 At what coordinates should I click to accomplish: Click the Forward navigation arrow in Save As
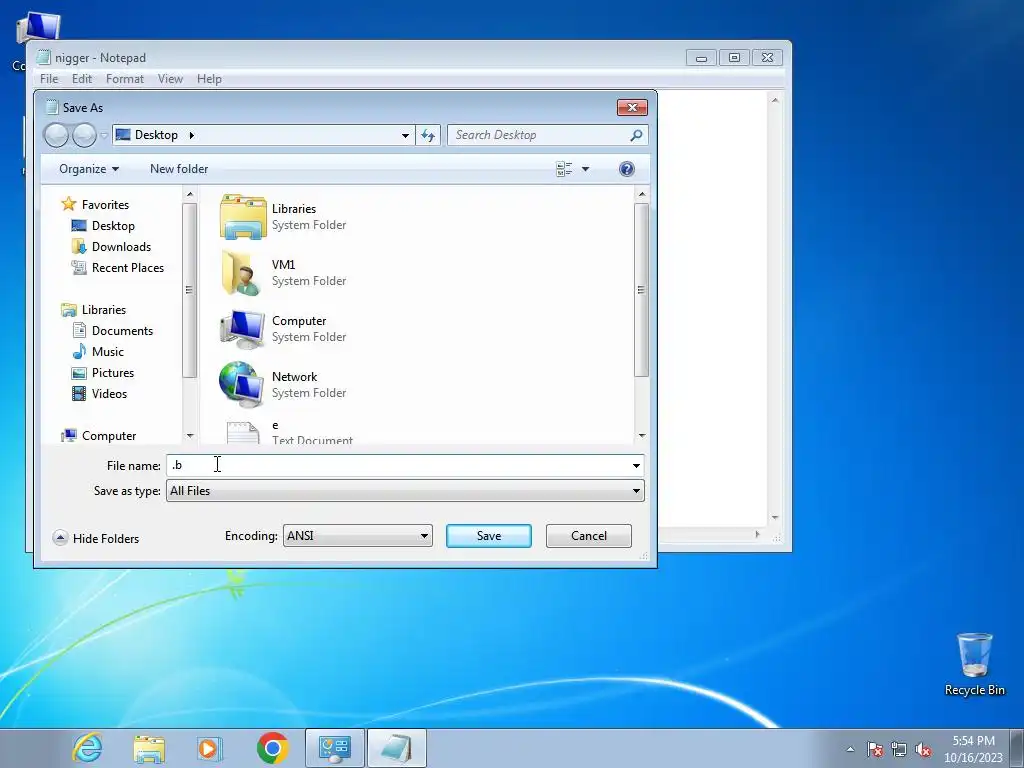tap(84, 135)
